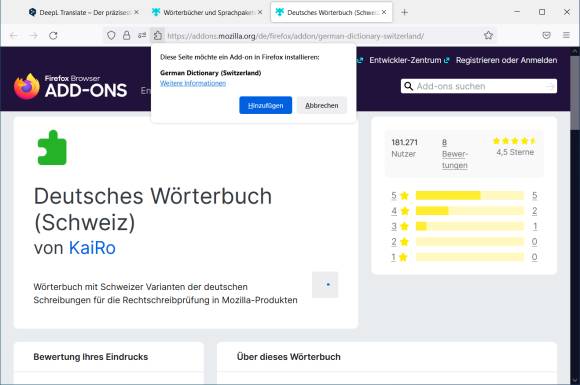Submit search with the arrow icon
The height and width of the screenshot is (385, 580).
550,86
